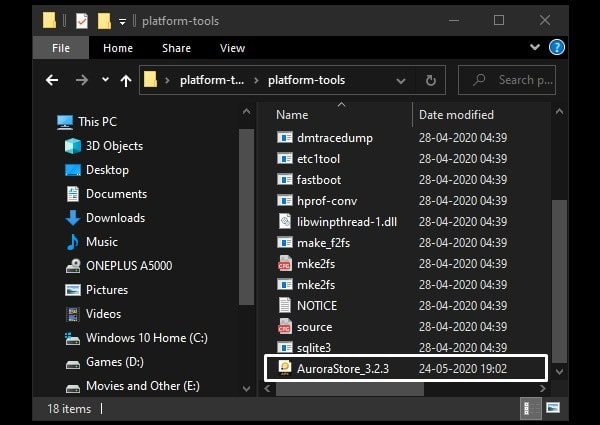Click the AuroraStore_3.2.3 file name
The image size is (600, 425).
coord(343,369)
